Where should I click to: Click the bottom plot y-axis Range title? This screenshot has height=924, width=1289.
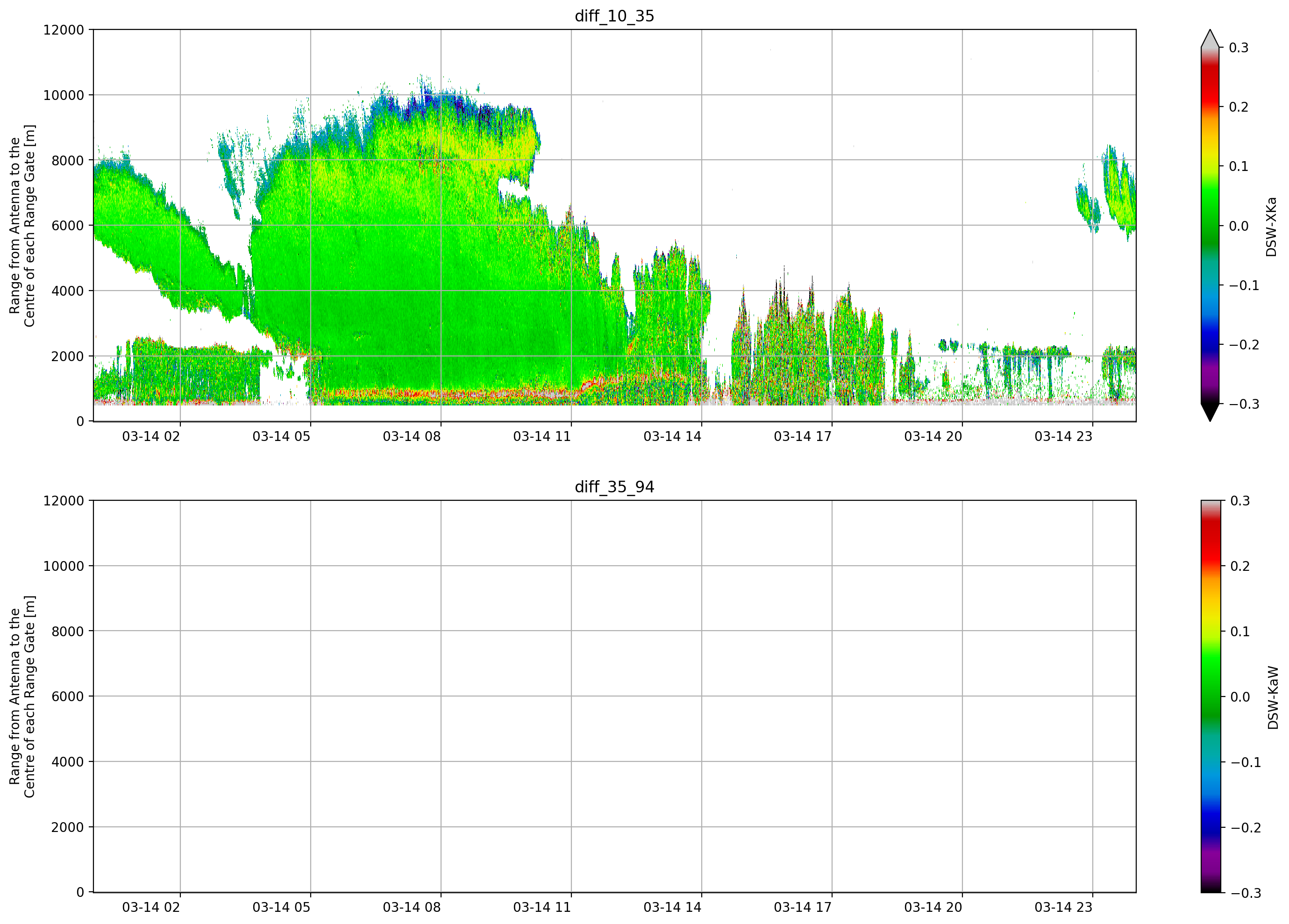point(22,697)
